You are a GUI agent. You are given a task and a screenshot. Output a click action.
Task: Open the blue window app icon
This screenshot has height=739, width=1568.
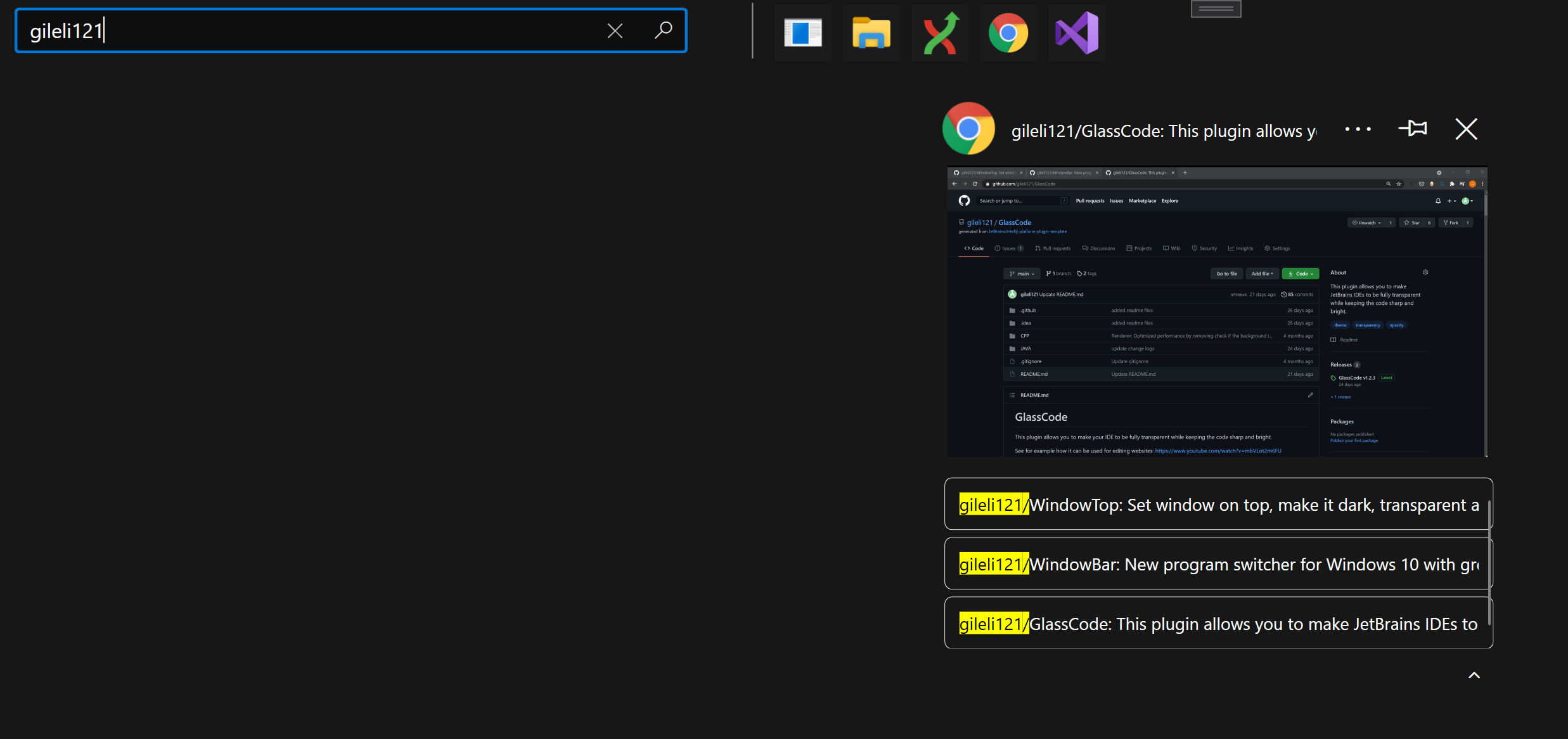point(803,33)
